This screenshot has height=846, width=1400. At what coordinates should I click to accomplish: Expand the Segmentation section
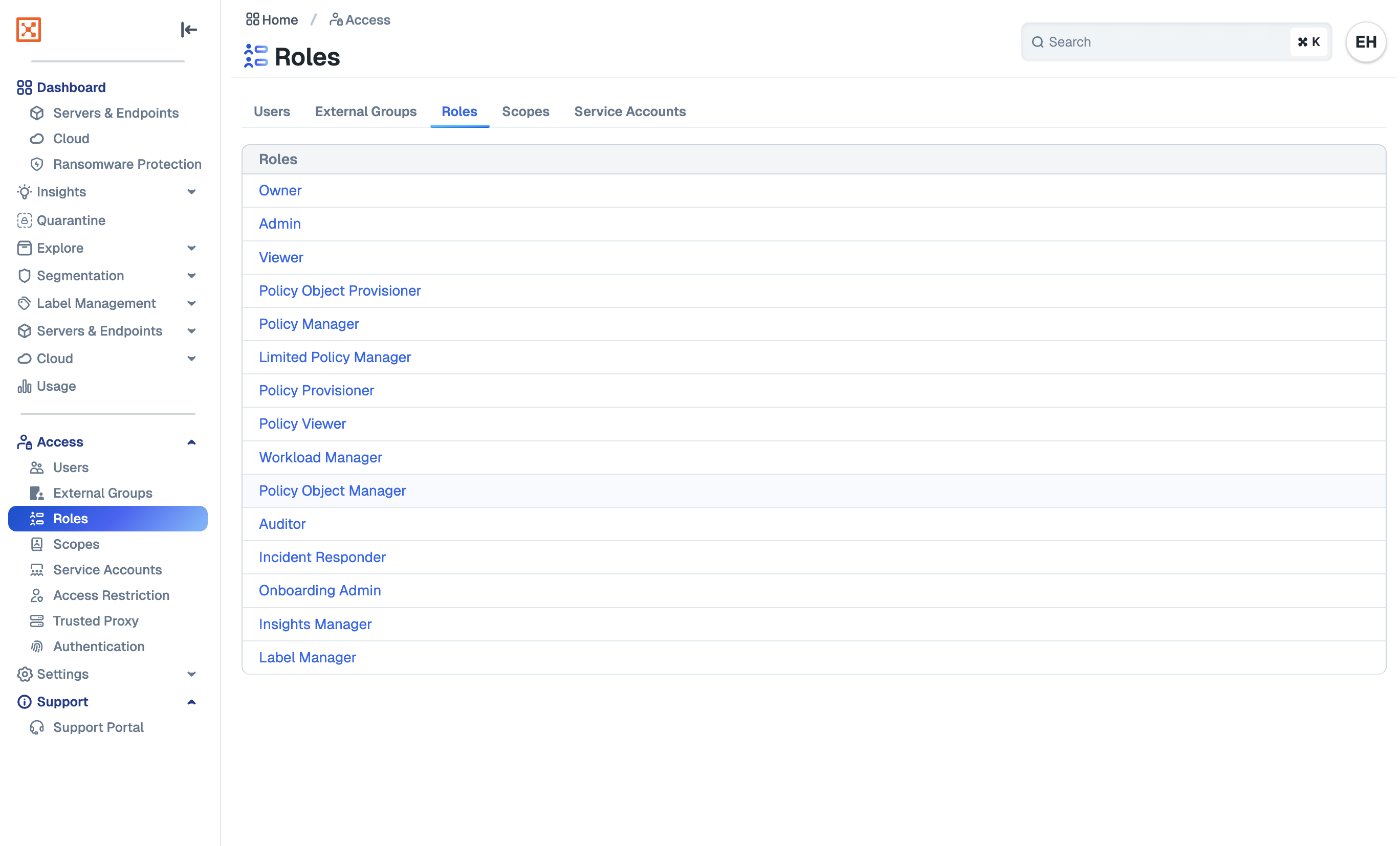(191, 276)
